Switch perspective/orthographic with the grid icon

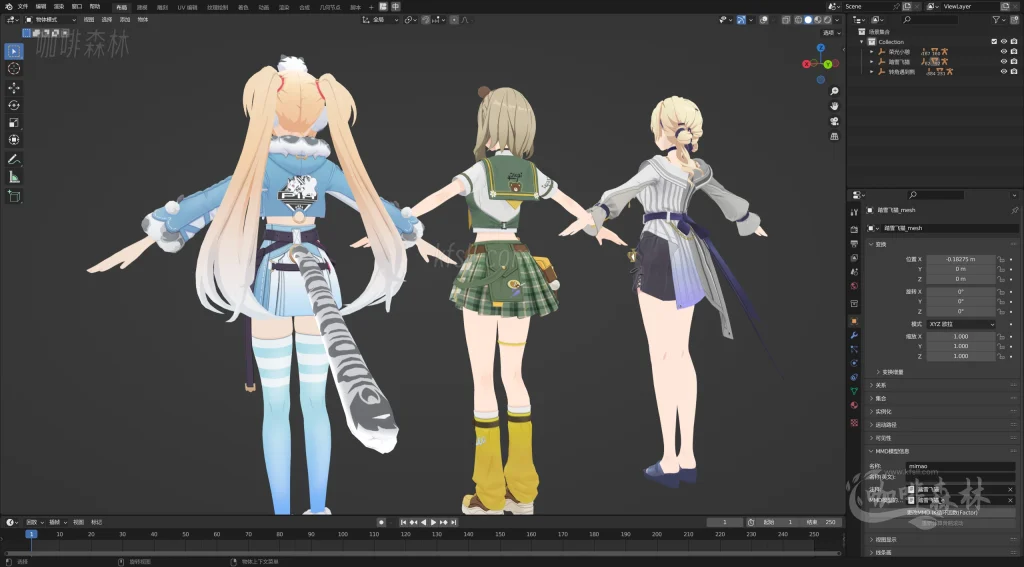pyautogui.click(x=834, y=137)
